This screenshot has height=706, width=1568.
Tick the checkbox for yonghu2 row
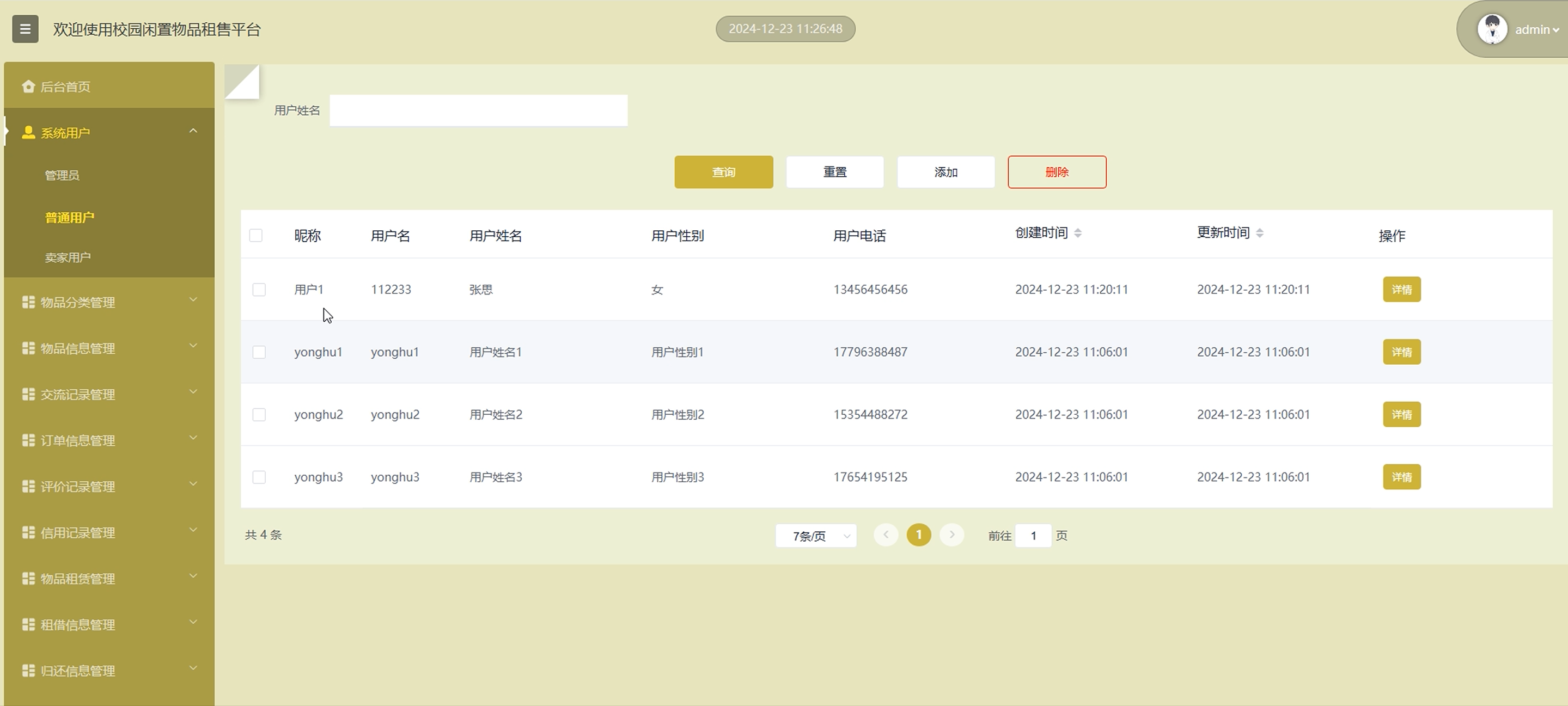click(x=259, y=414)
